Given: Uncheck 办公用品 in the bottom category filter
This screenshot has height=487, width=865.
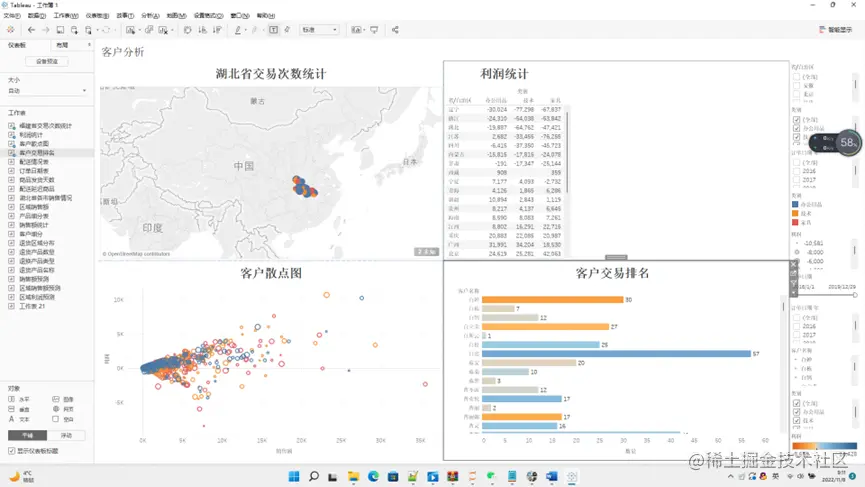Looking at the screenshot, I should click(797, 412).
